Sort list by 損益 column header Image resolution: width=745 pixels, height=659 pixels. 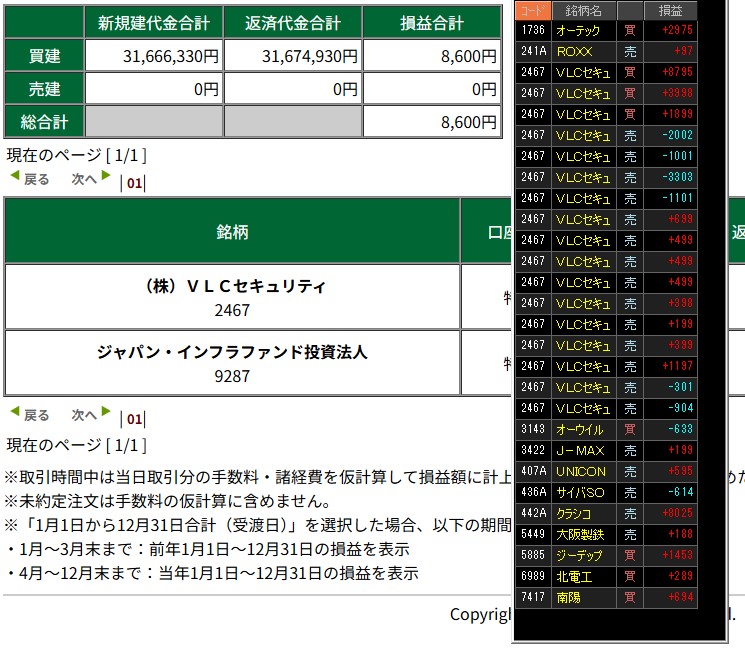point(670,11)
